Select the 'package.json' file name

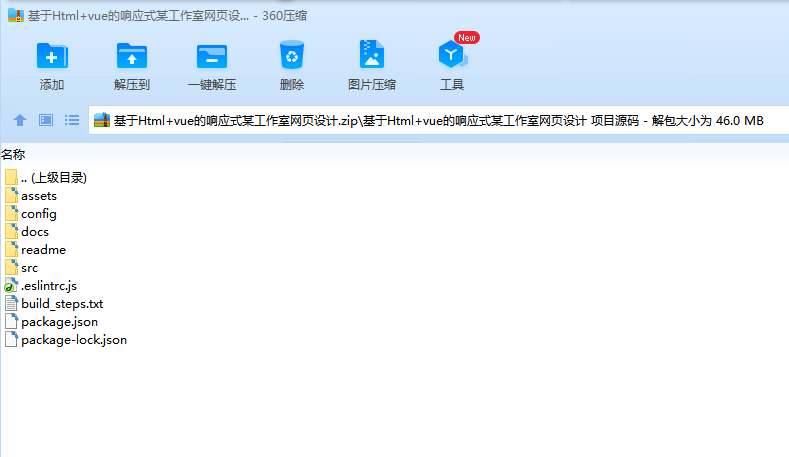tap(59, 322)
